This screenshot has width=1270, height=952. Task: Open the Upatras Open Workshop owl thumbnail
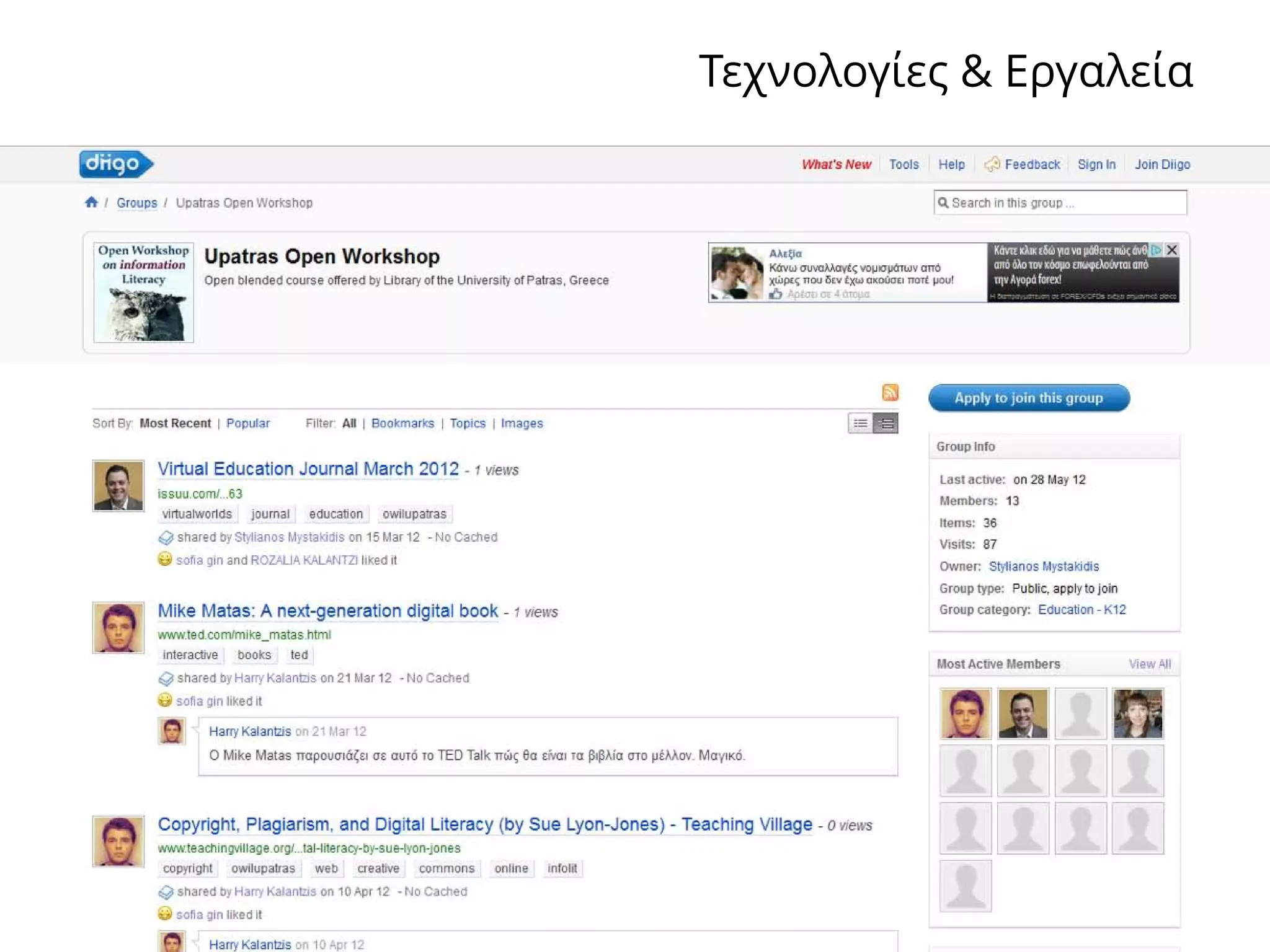pos(143,292)
